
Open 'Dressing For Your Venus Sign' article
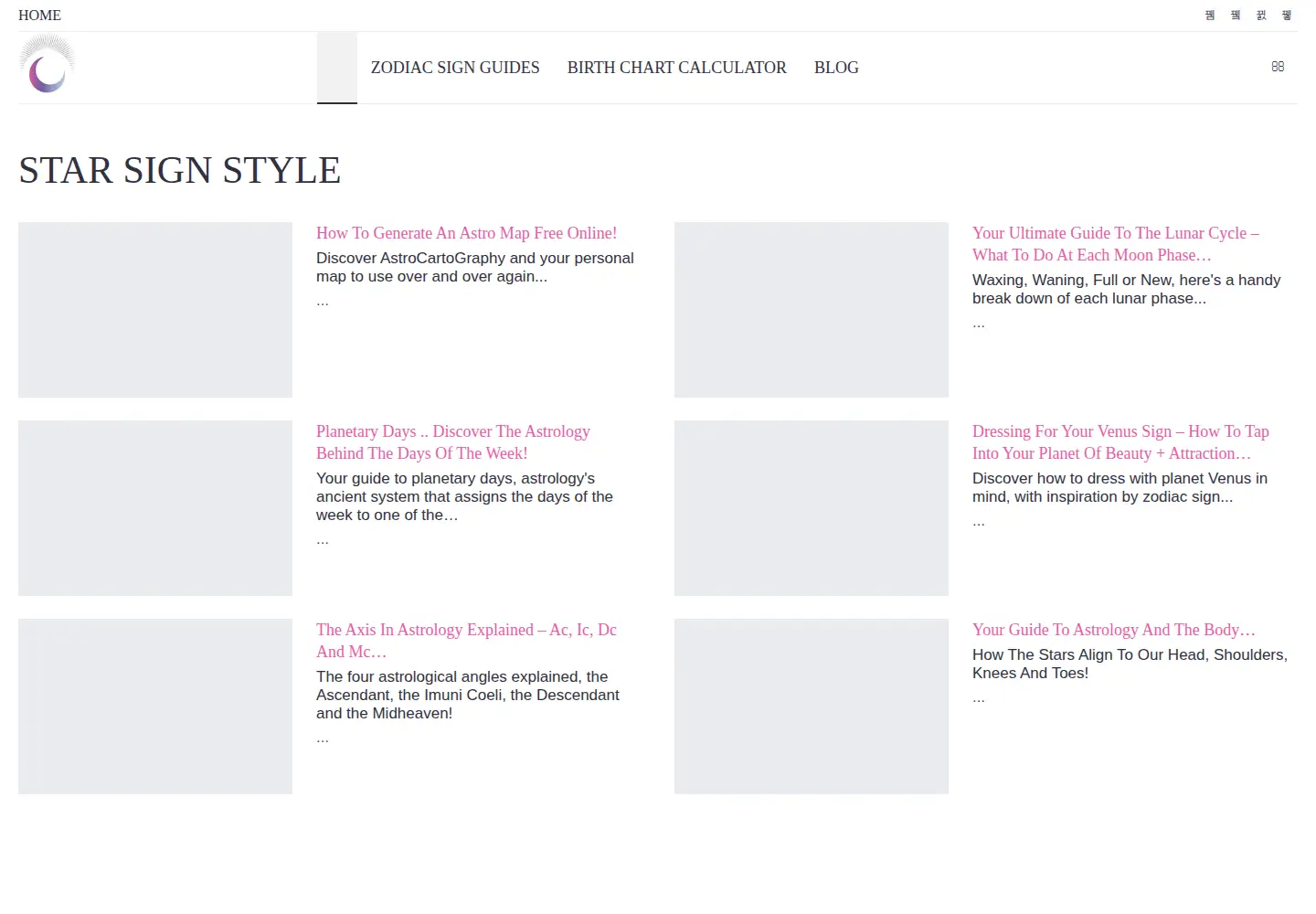[1120, 442]
